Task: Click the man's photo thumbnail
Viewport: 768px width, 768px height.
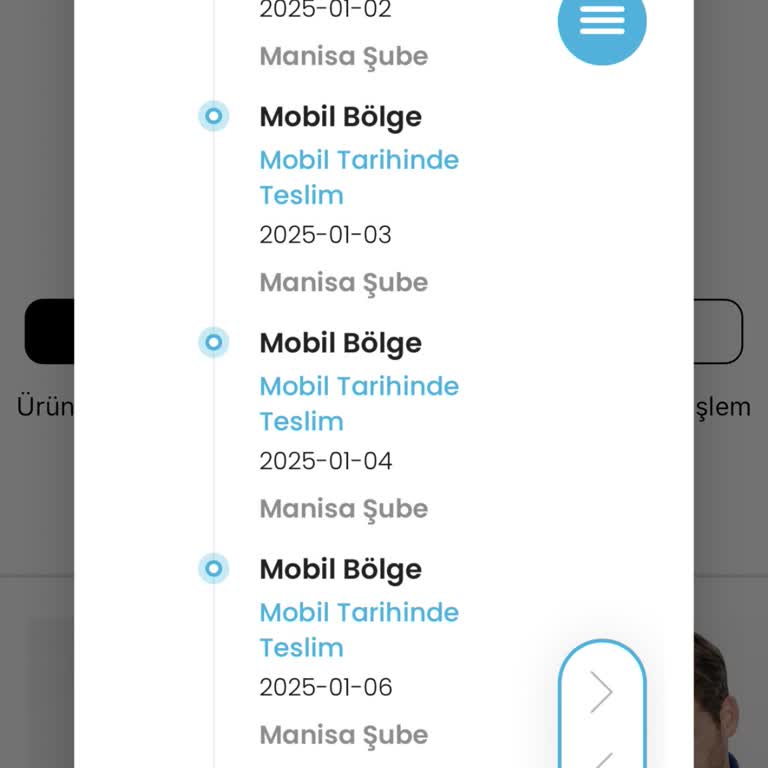Action: [718, 700]
